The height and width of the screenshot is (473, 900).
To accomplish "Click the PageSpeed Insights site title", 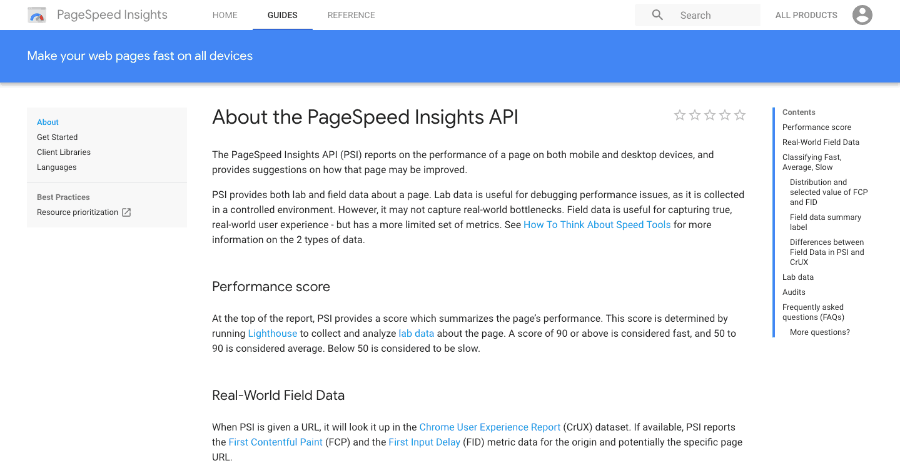I will (x=112, y=15).
